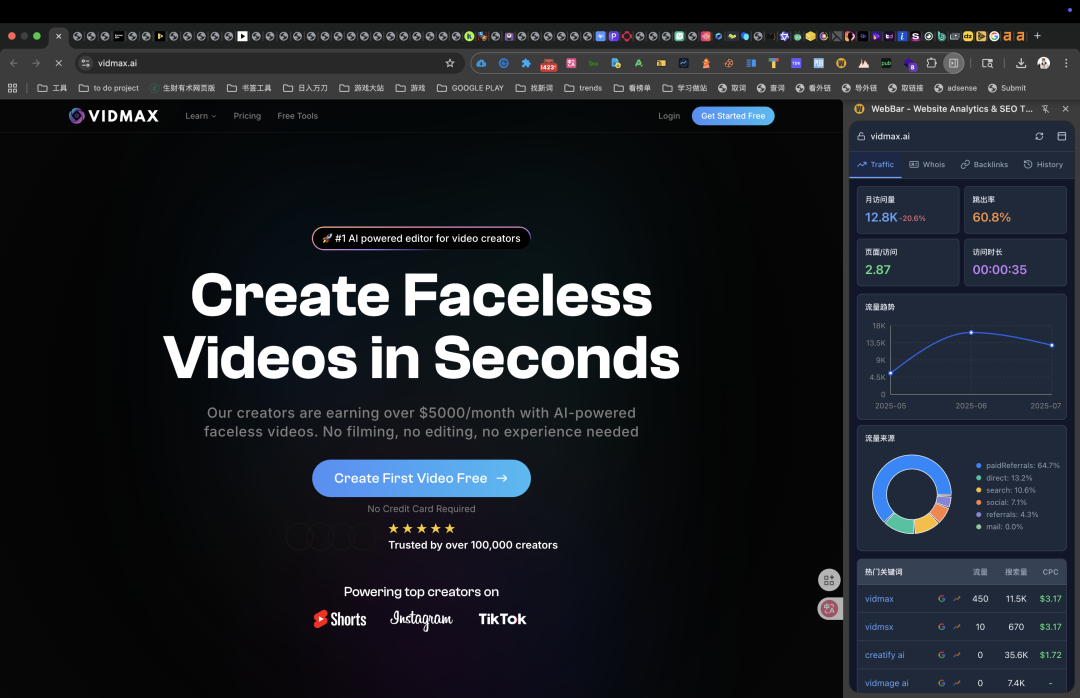Open the Chrome side panel toggle icon

953,63
